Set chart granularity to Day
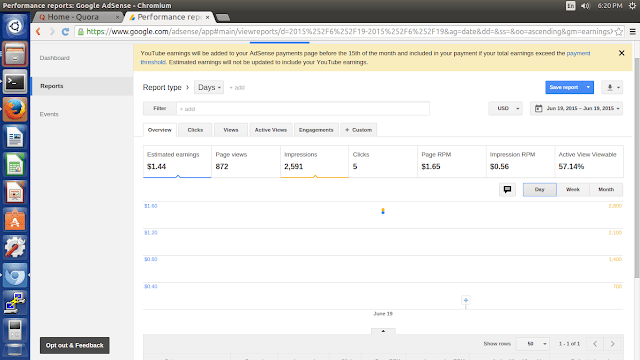Screen dimensions: 640x360 (540, 189)
